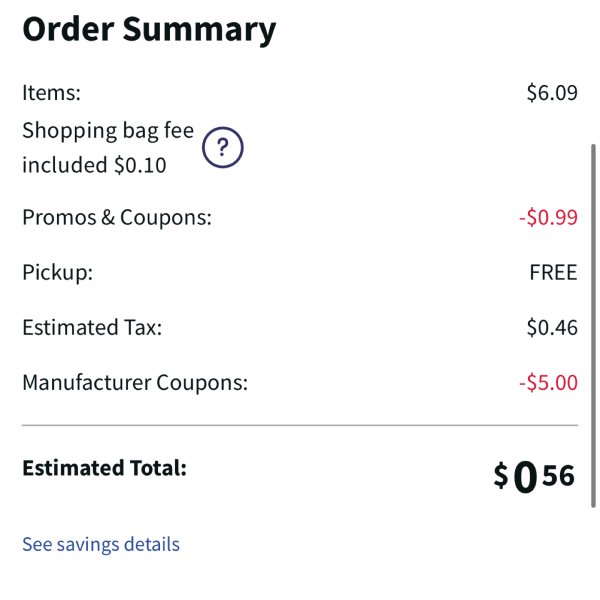Select the $0.56 estimated total amount
This screenshot has width=600, height=600.
(x=534, y=476)
